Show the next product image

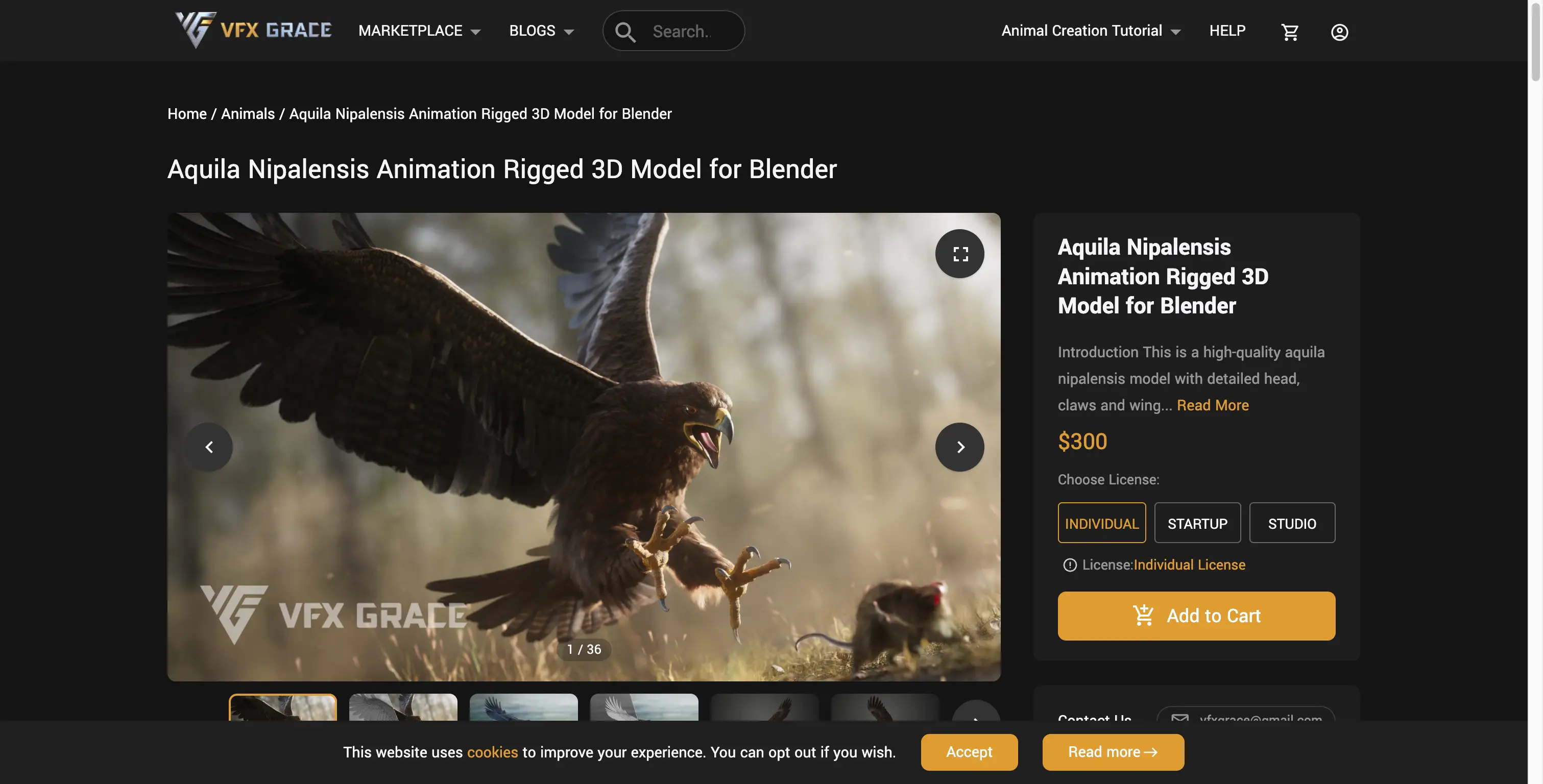click(959, 447)
